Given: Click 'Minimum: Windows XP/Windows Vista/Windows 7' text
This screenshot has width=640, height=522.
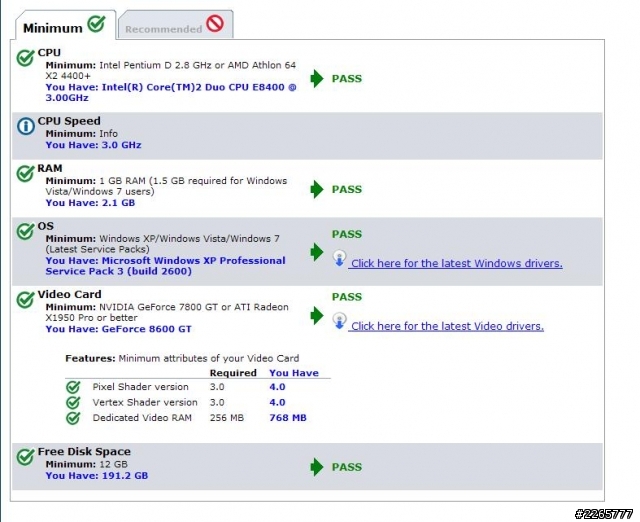Looking at the screenshot, I should (162, 244).
